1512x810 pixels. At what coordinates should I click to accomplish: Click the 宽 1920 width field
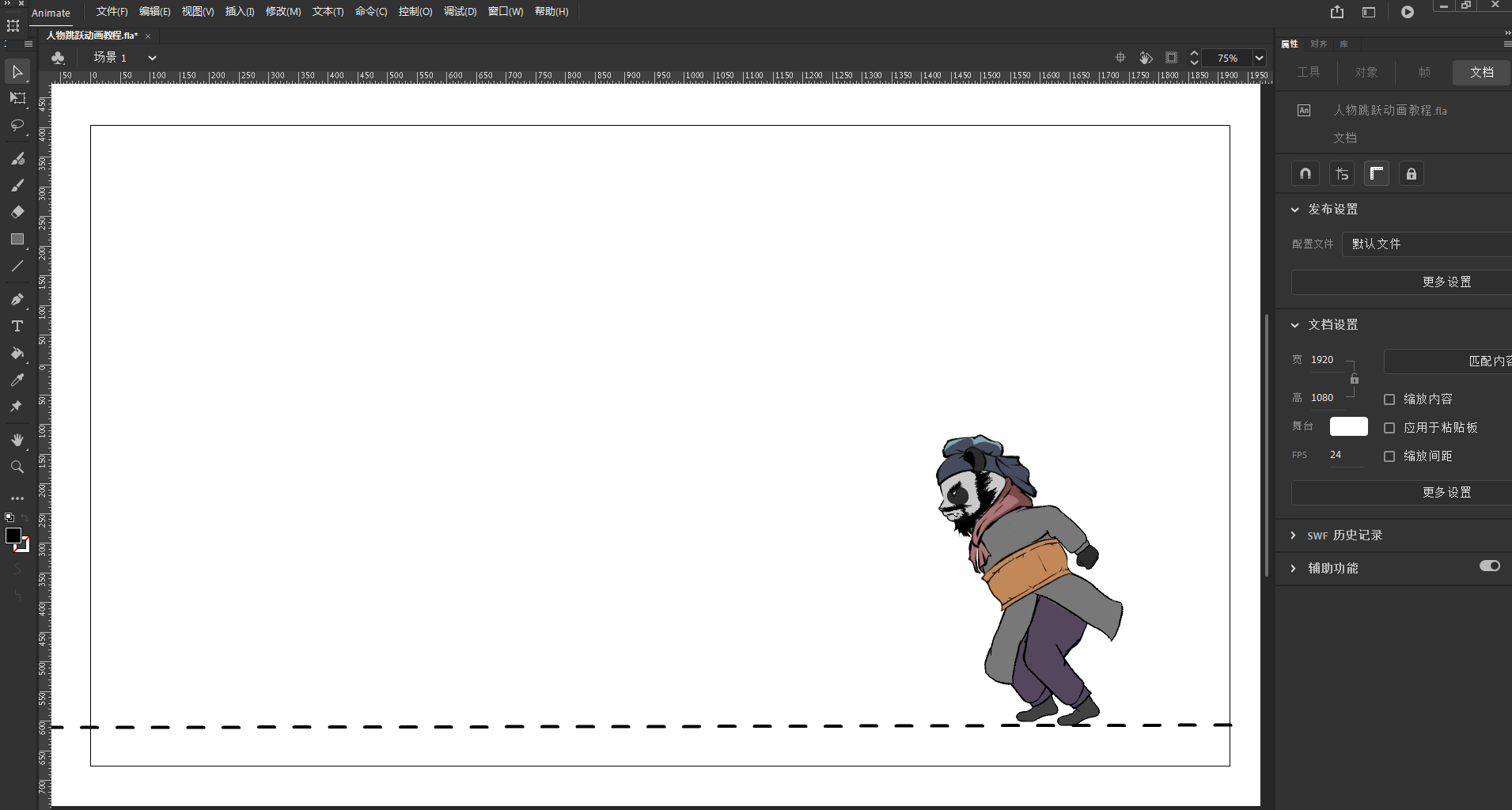1328,360
